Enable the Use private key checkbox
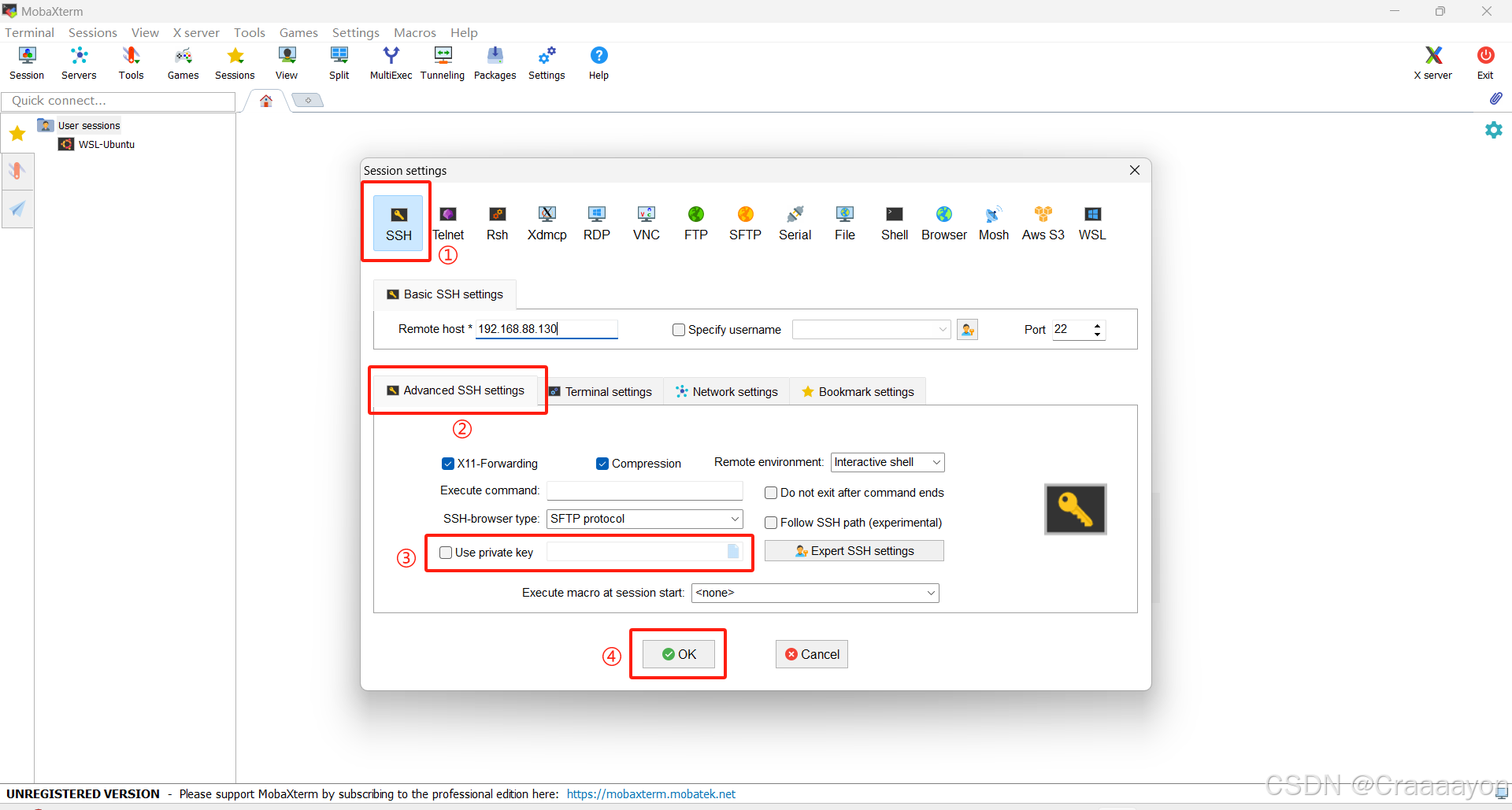The image size is (1512, 810). tap(446, 553)
